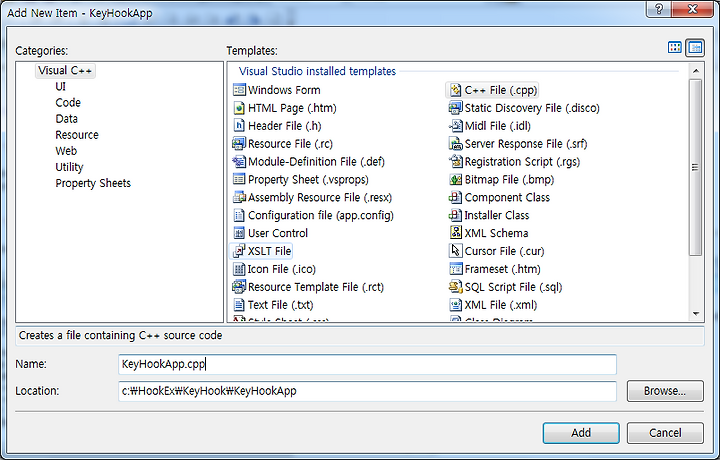Click the templates scrollbar up arrow
This screenshot has width=720, height=460.
pos(696,71)
